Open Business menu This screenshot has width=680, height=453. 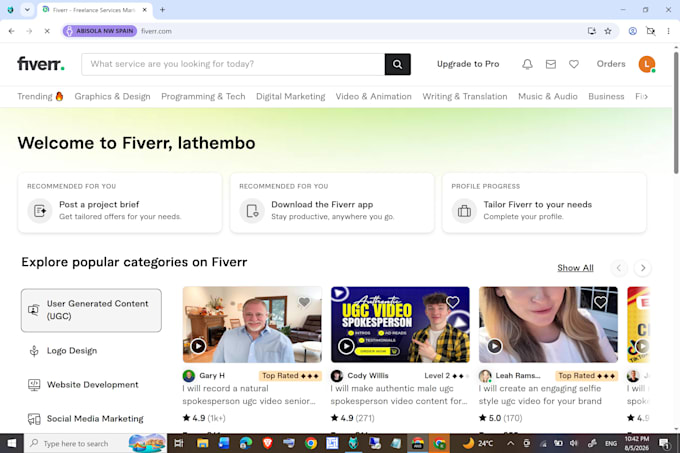[x=606, y=97]
